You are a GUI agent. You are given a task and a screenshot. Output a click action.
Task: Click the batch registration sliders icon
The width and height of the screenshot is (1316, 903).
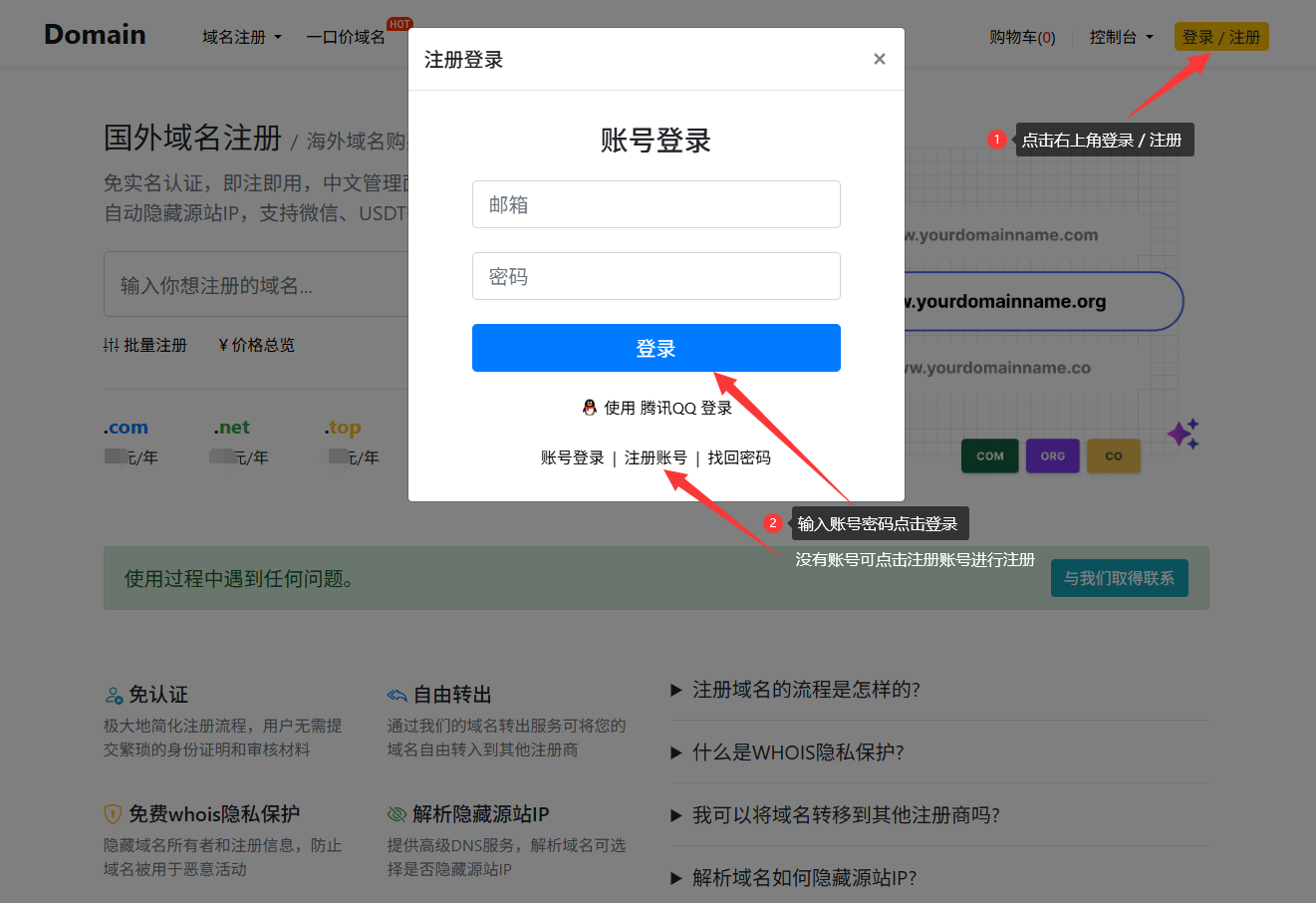(112, 345)
